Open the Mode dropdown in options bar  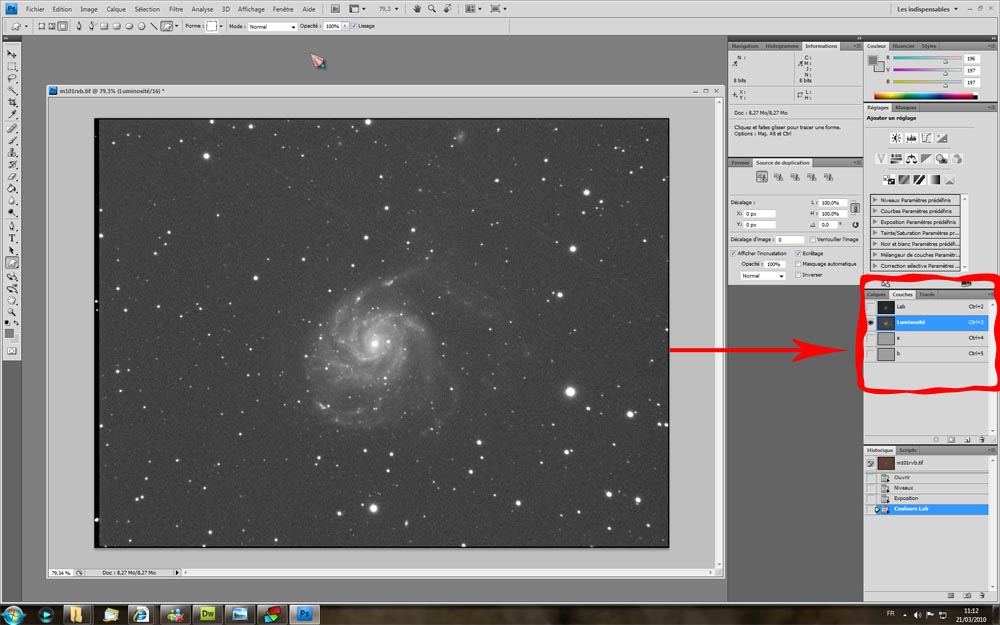[x=272, y=27]
